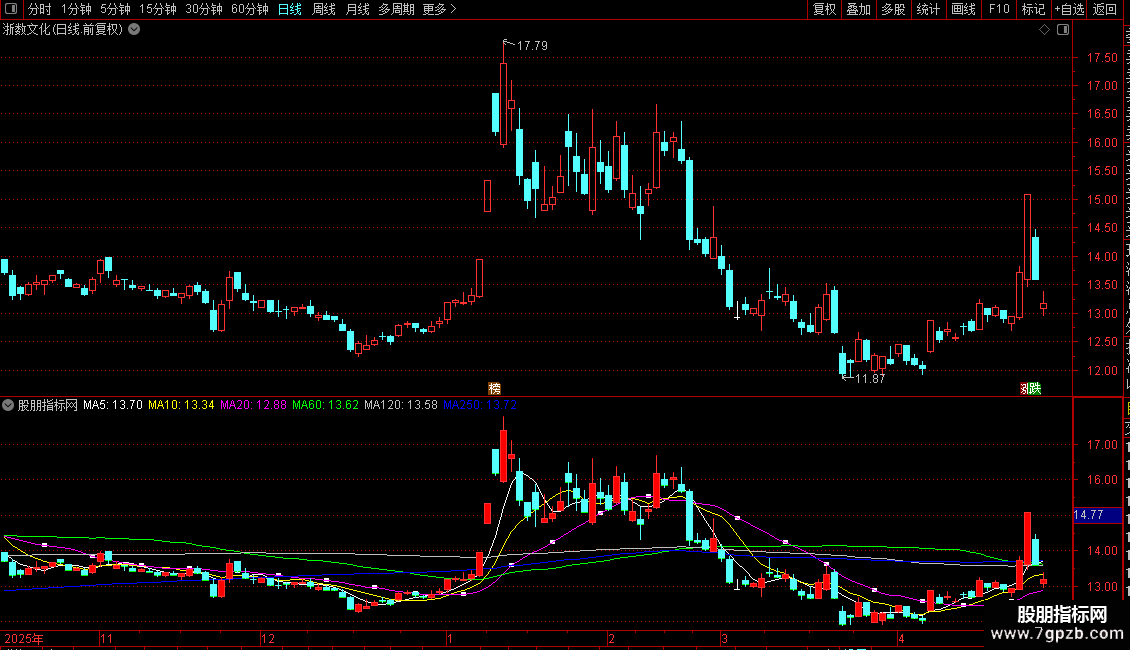Viewport: 1130px width, 650px height.
Task: Open the F10 company info
Action: [999, 9]
